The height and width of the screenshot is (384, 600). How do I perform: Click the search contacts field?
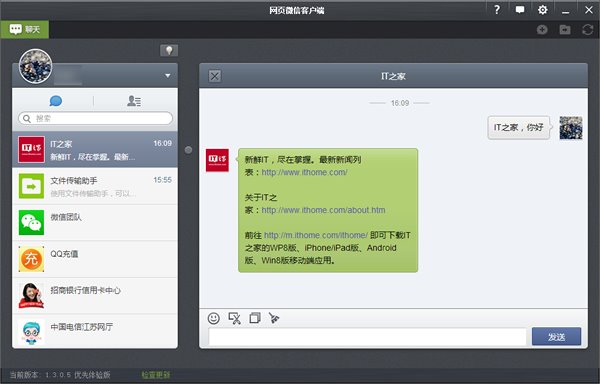click(x=95, y=119)
